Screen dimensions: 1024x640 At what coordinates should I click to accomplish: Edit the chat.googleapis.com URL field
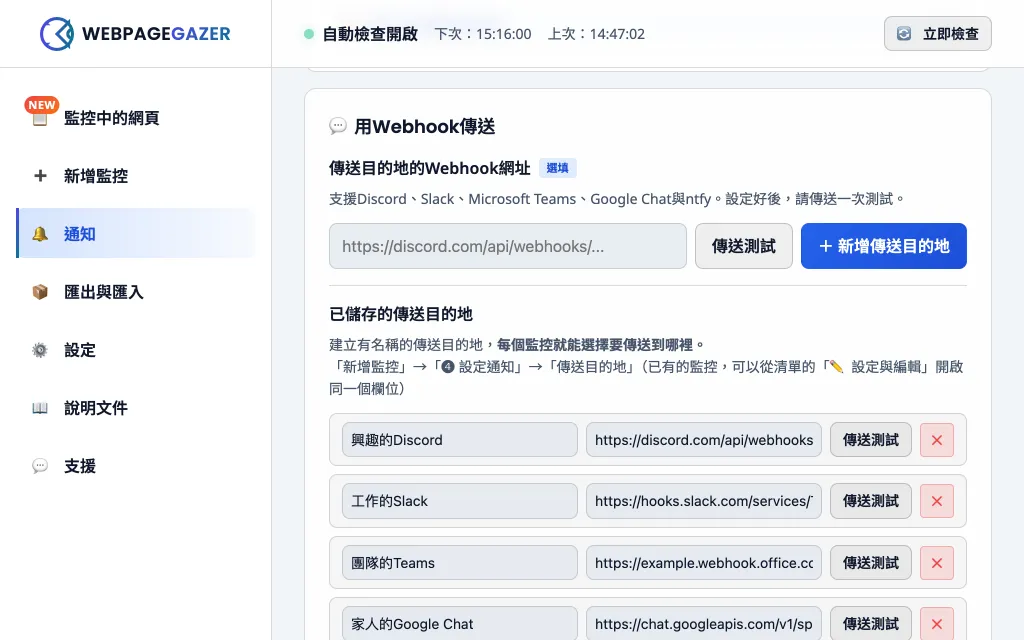coord(704,624)
